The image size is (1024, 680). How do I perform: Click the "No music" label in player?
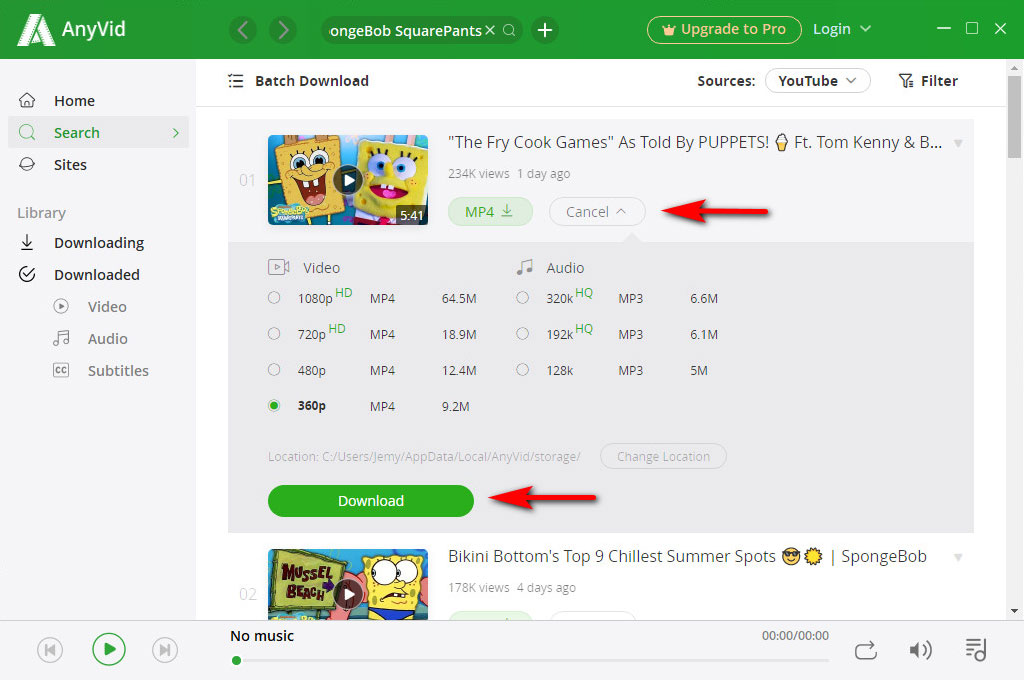262,636
